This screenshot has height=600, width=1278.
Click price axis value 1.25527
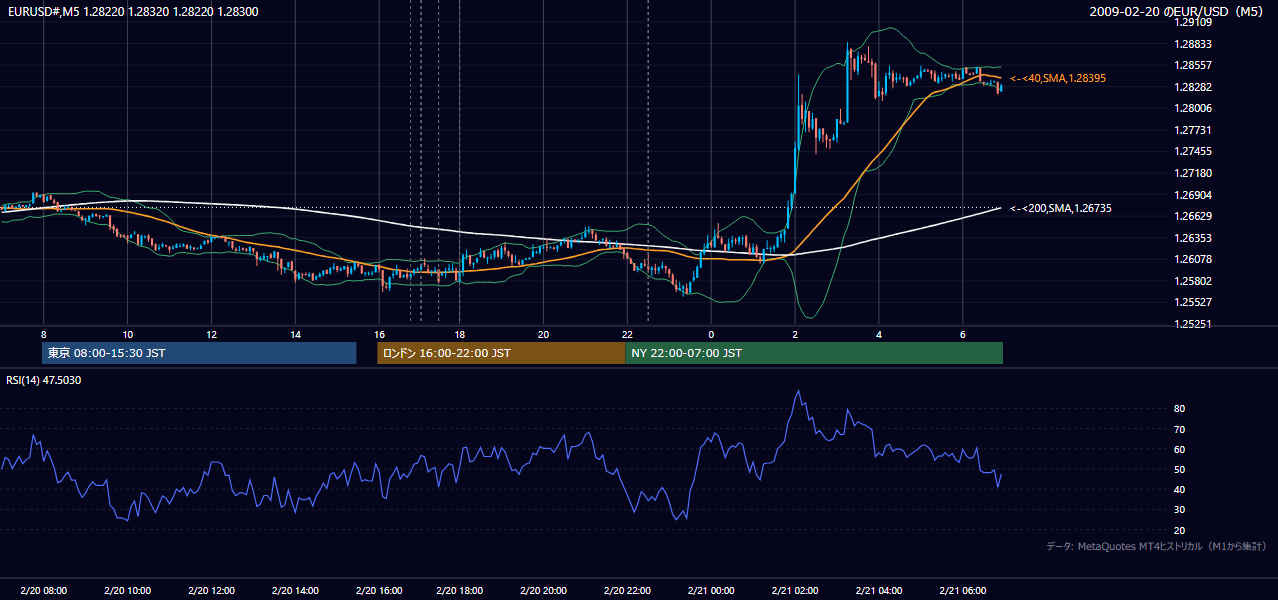pos(1193,302)
